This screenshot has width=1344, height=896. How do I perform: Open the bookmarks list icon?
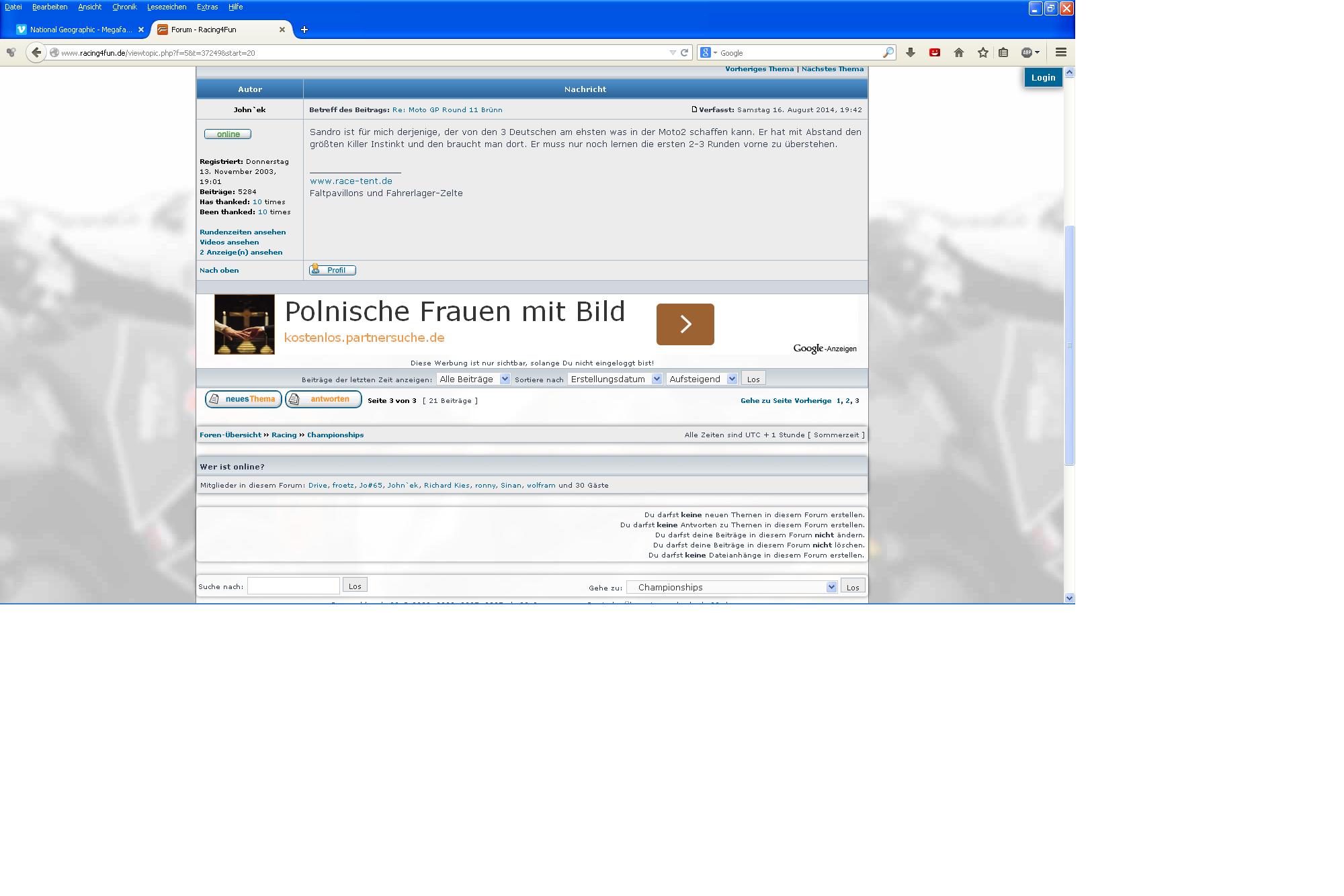[x=1003, y=52]
